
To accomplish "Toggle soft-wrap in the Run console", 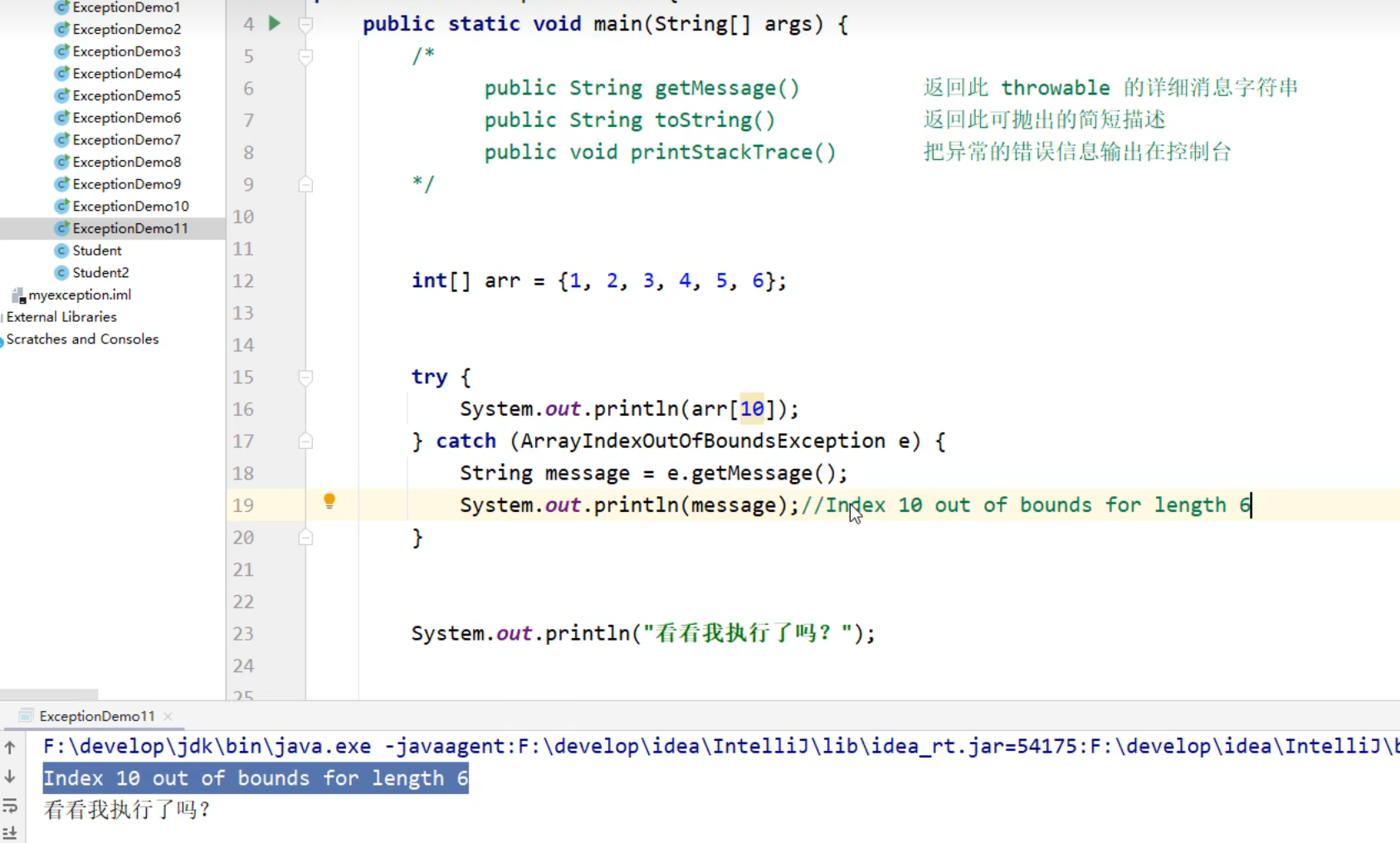I will (10, 806).
